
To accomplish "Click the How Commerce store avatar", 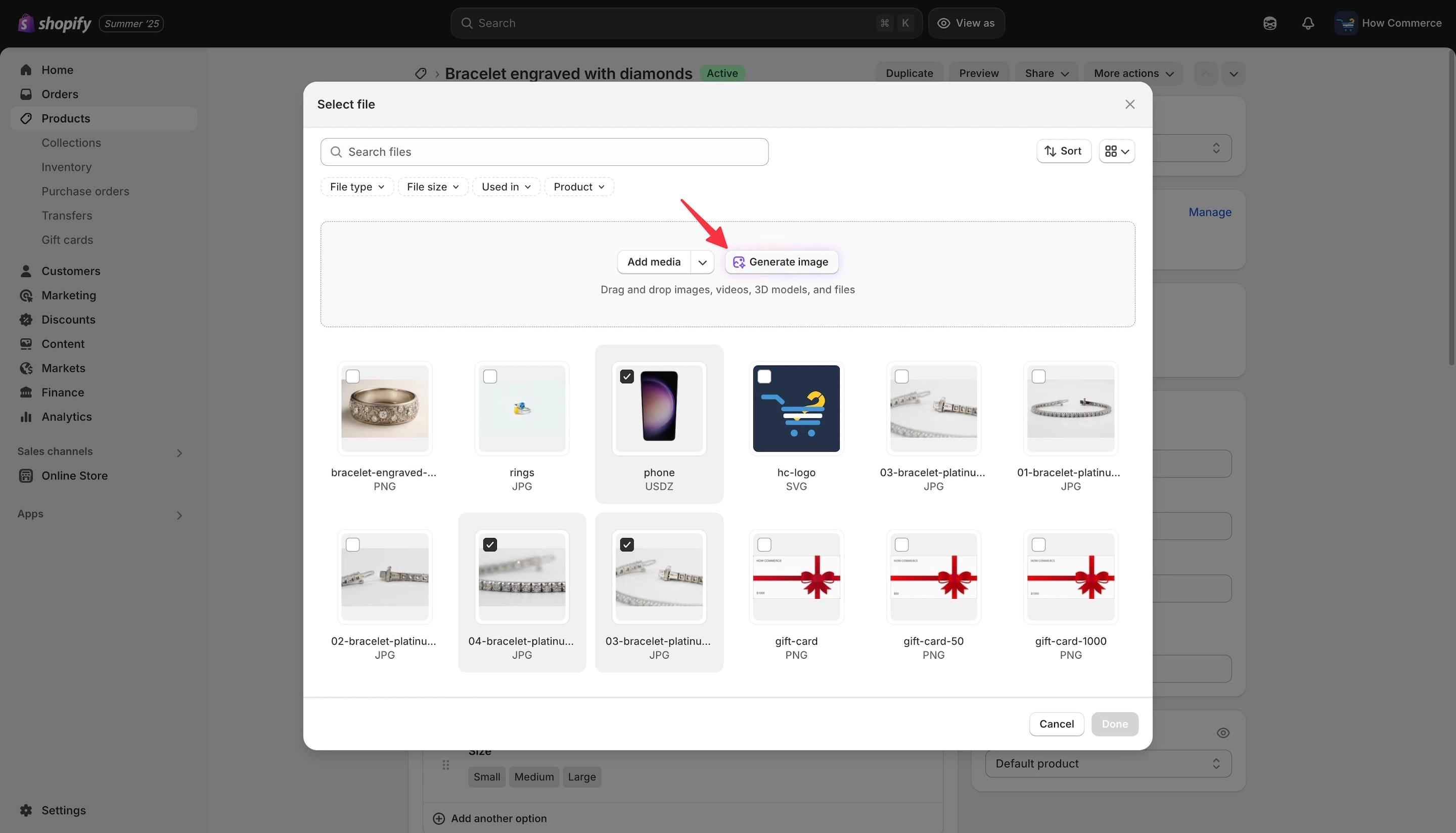I will click(x=1346, y=23).
